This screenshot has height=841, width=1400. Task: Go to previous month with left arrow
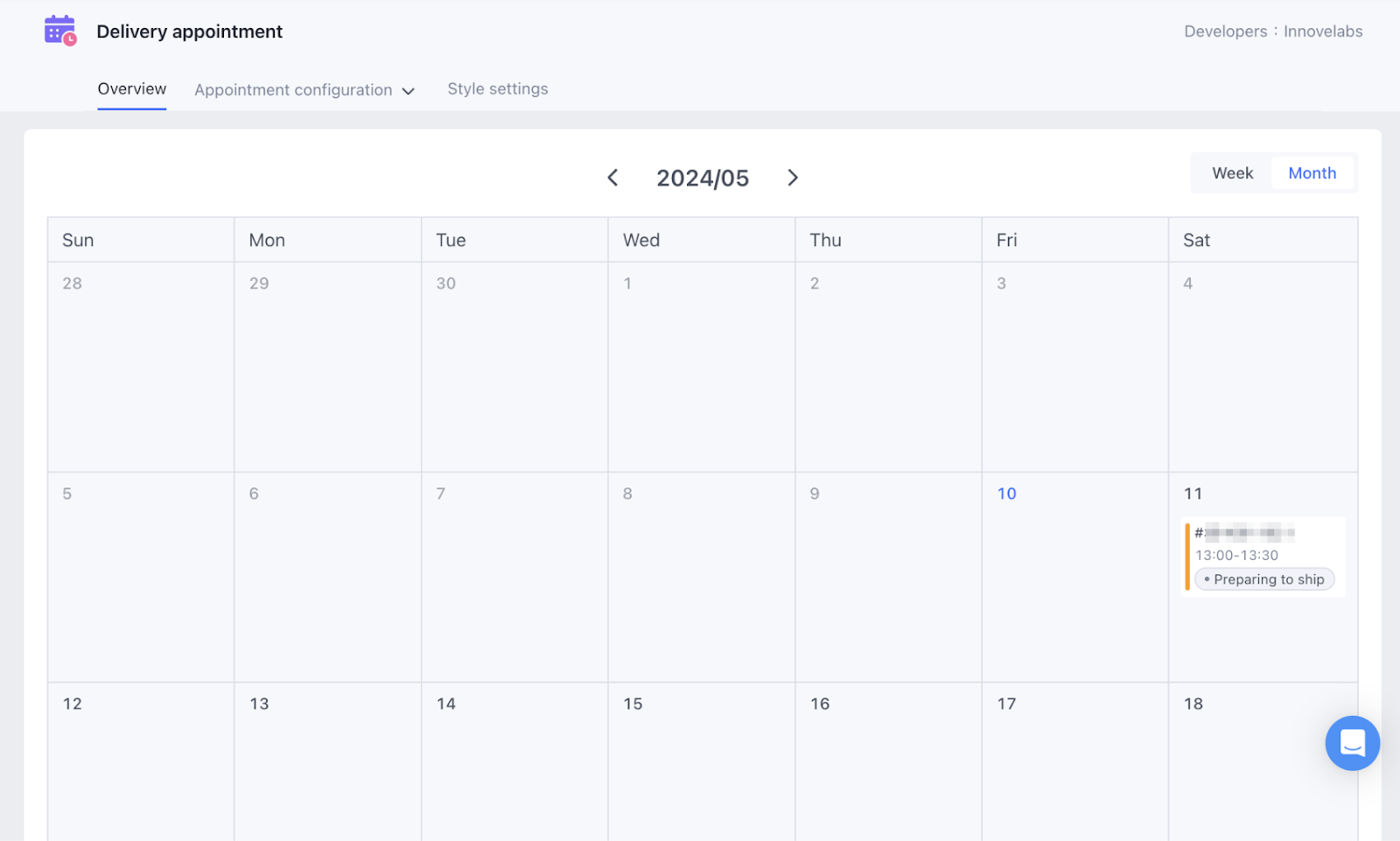612,178
